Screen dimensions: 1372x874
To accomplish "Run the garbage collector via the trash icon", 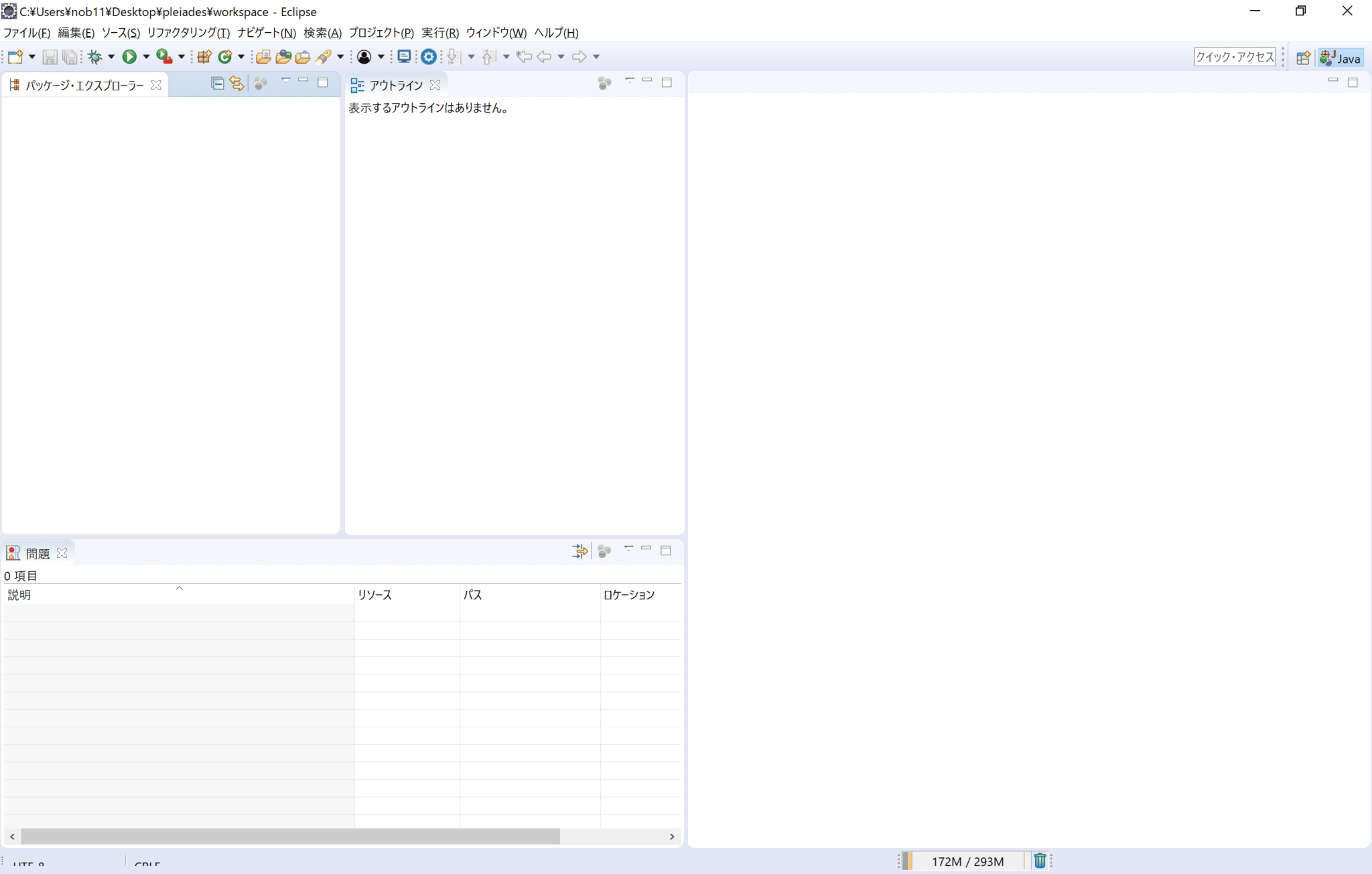I will click(1040, 861).
